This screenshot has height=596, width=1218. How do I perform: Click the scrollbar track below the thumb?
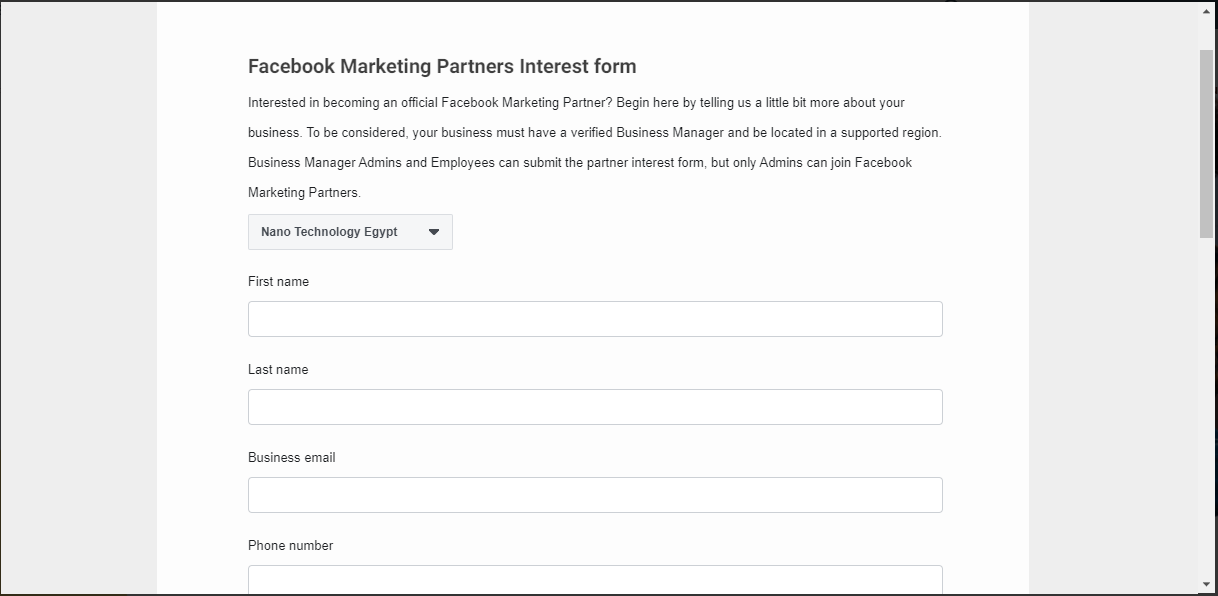pos(1207,405)
